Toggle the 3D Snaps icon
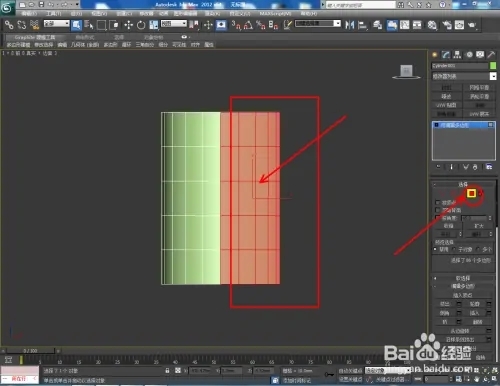This screenshot has height=386, width=500. [x=236, y=25]
